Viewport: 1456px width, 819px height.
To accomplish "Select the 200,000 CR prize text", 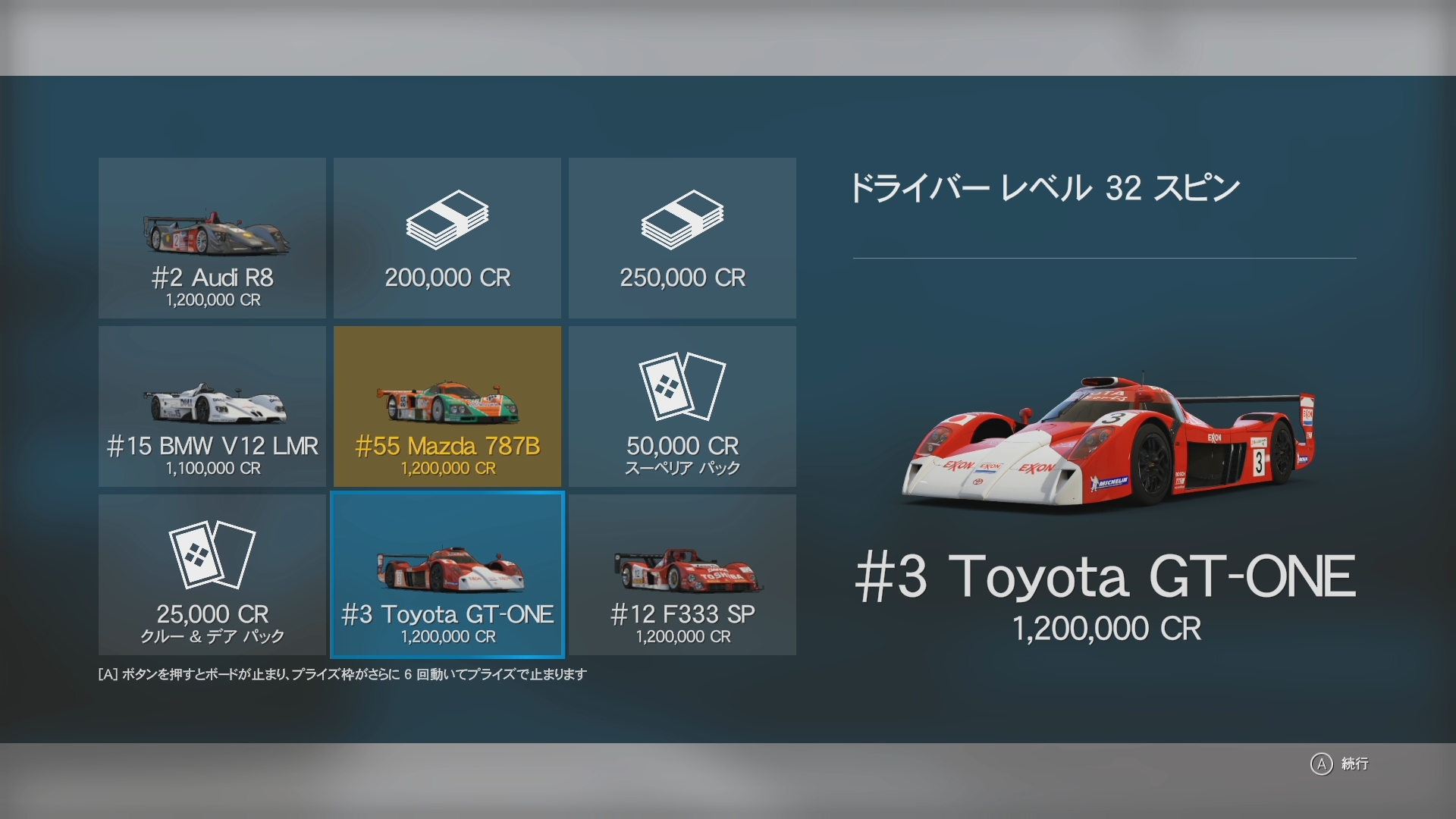I will (447, 278).
